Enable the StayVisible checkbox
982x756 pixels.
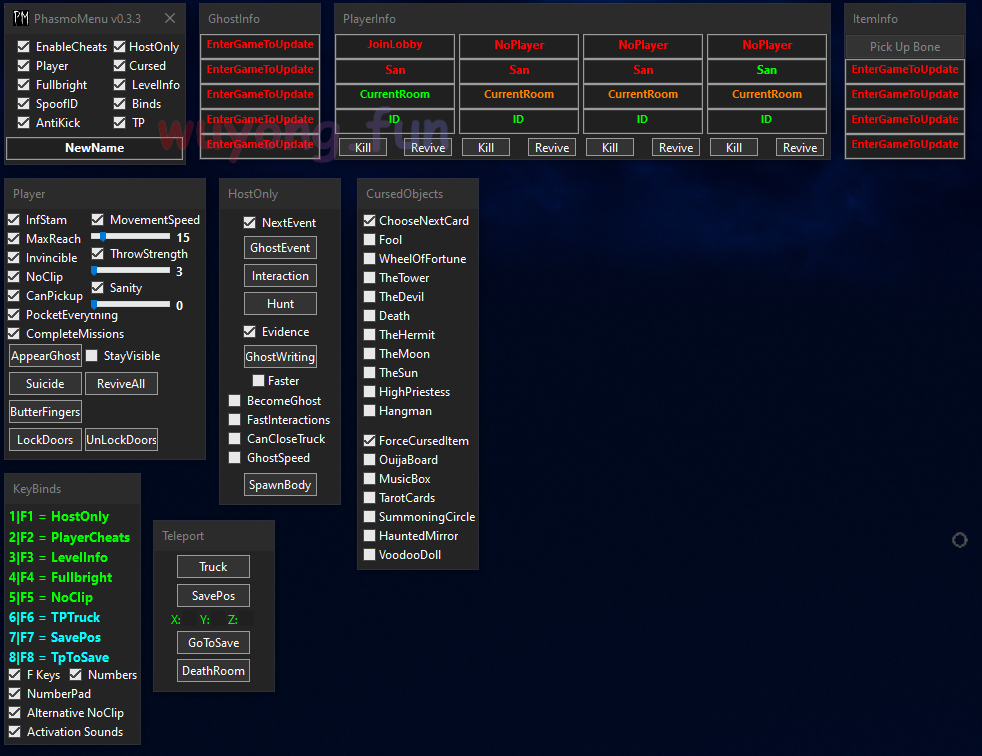pyautogui.click(x=92, y=356)
